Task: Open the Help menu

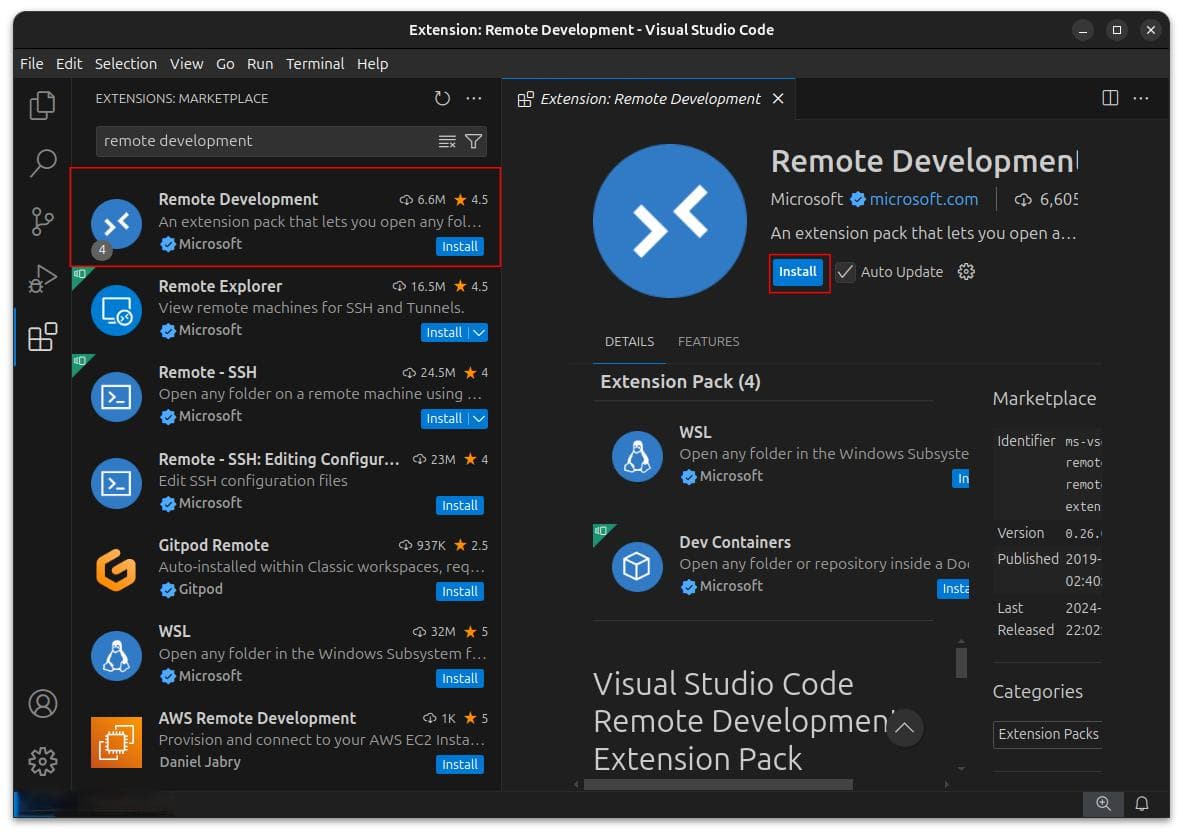Action: pyautogui.click(x=372, y=64)
